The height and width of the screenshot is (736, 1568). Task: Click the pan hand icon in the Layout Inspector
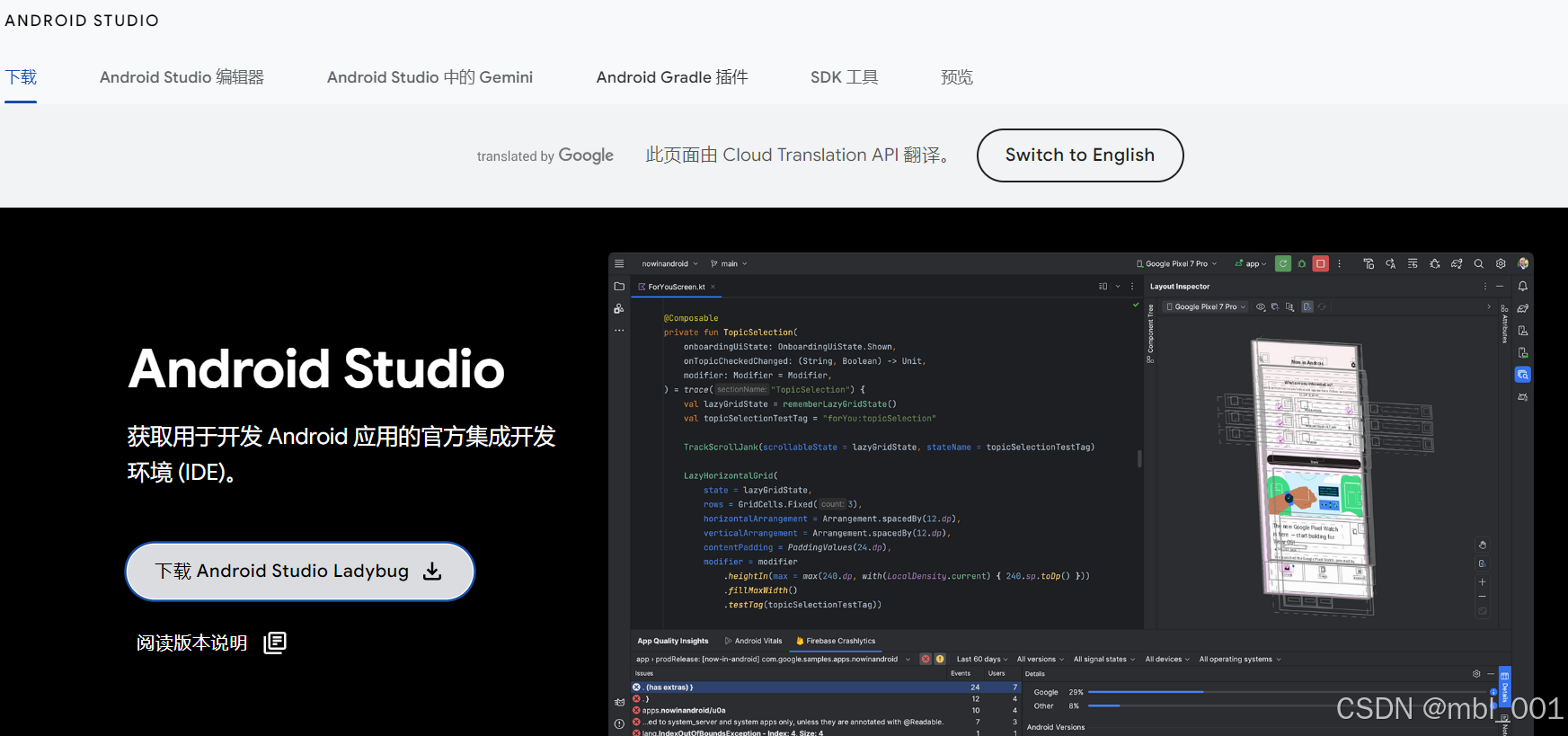(1483, 545)
